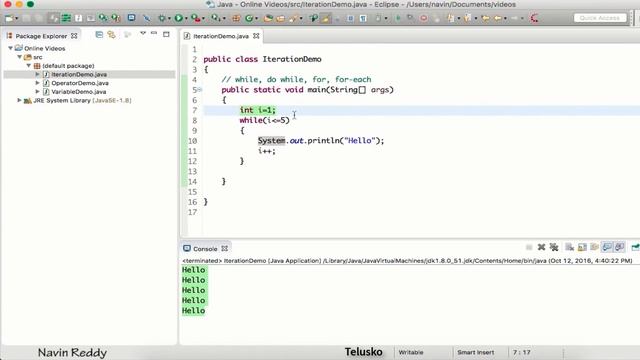
Task: Click the Debug bug icon in the toolbar
Action: 162,18
